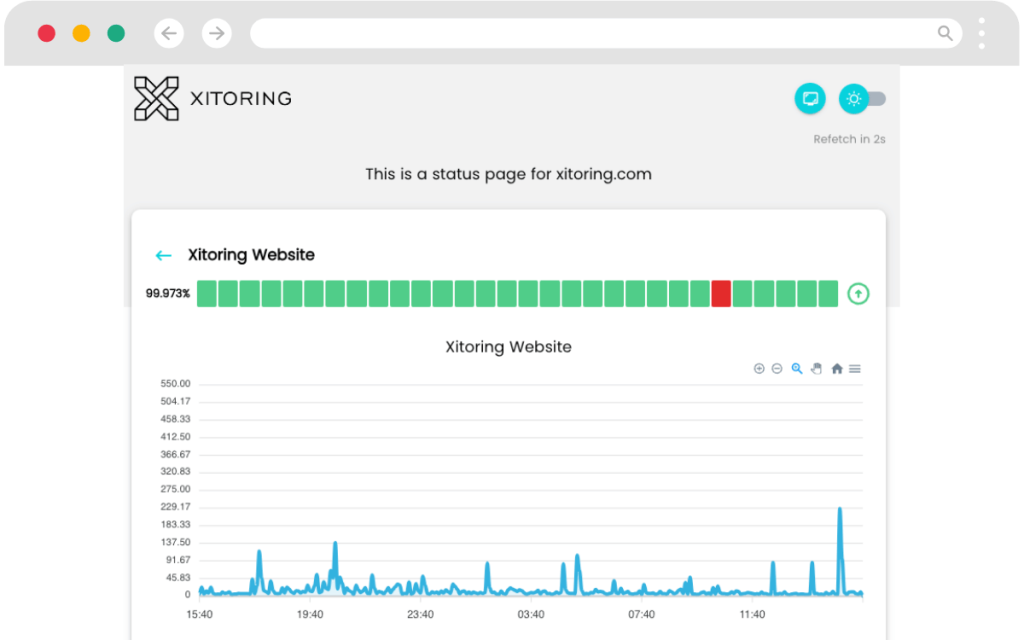Select the zoom-out tool on the chart toolbar

tap(777, 368)
